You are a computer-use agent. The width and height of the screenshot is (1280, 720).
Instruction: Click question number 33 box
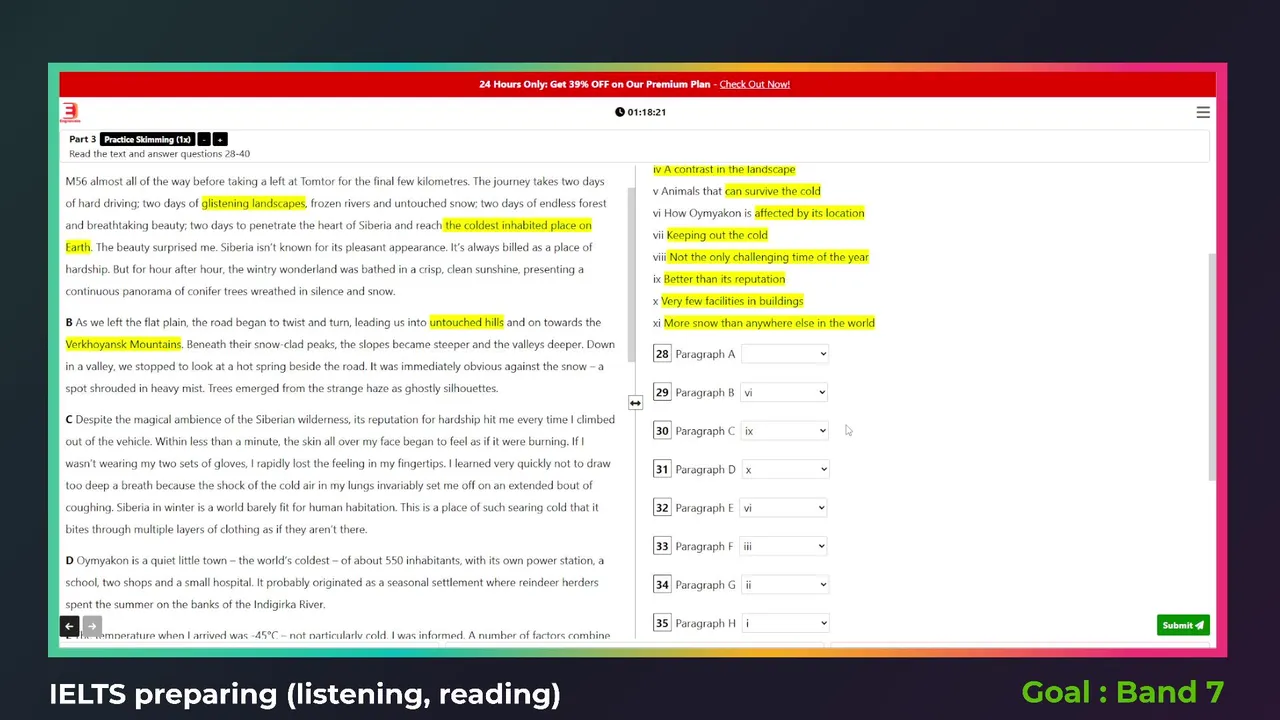[662, 546]
